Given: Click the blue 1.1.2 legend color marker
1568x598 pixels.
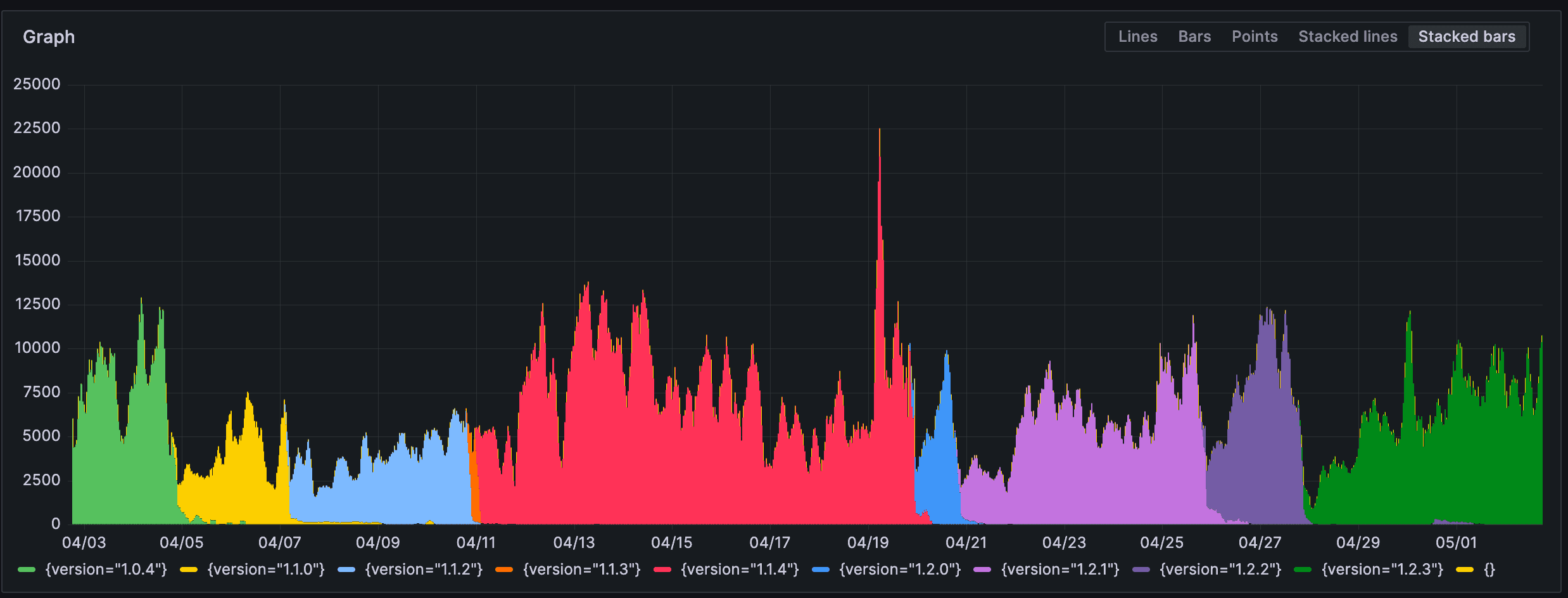Looking at the screenshot, I should [x=345, y=569].
